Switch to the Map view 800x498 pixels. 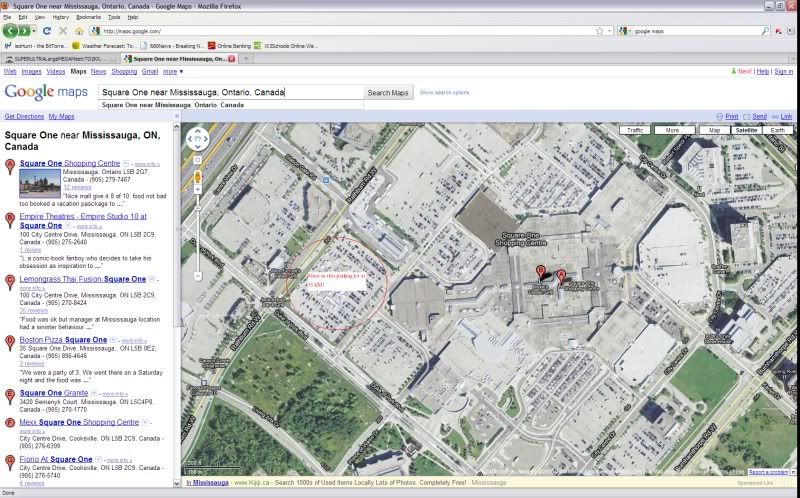(x=714, y=130)
